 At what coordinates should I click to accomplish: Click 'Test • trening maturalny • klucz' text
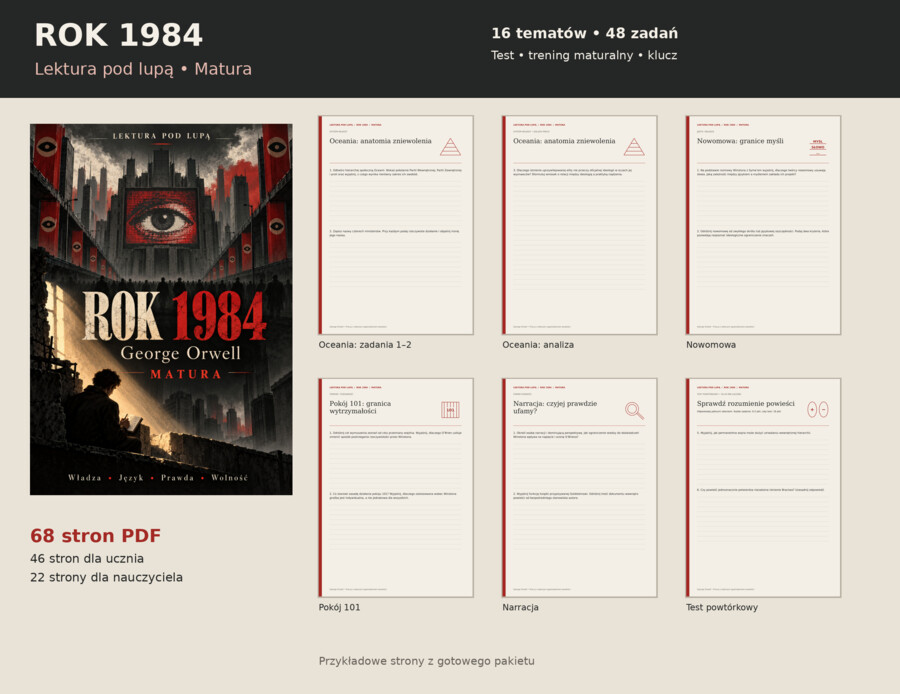pyautogui.click(x=584, y=55)
